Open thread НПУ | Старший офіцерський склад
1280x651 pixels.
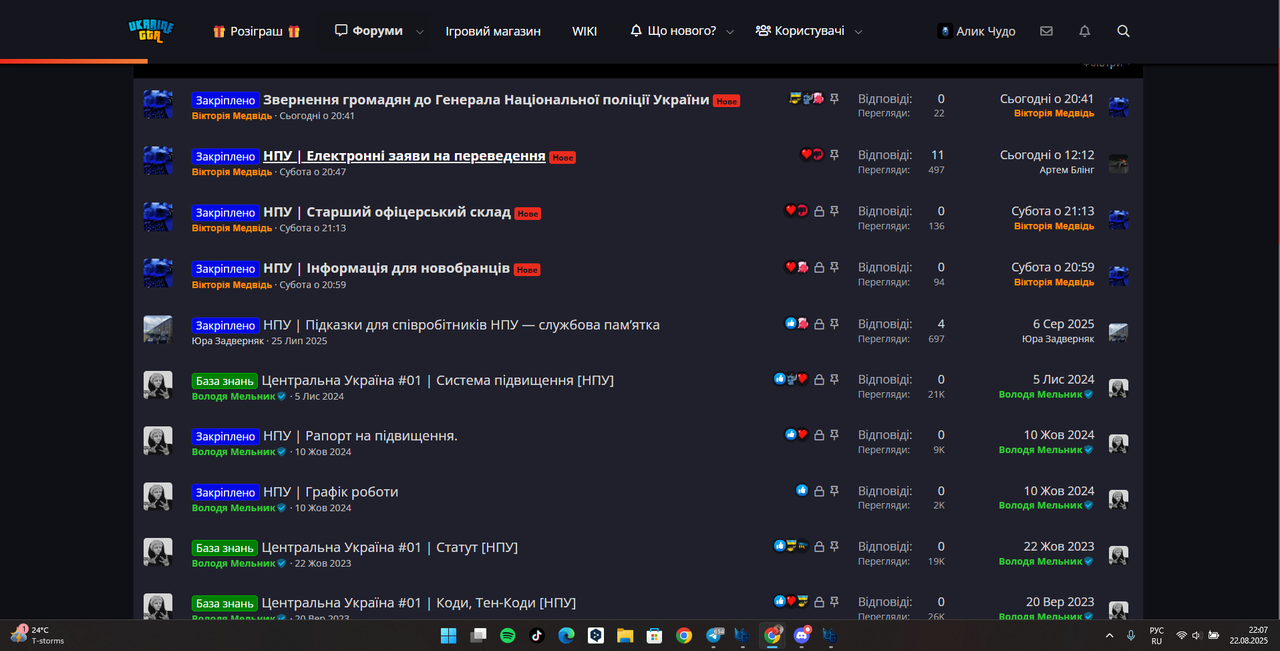[387, 212]
